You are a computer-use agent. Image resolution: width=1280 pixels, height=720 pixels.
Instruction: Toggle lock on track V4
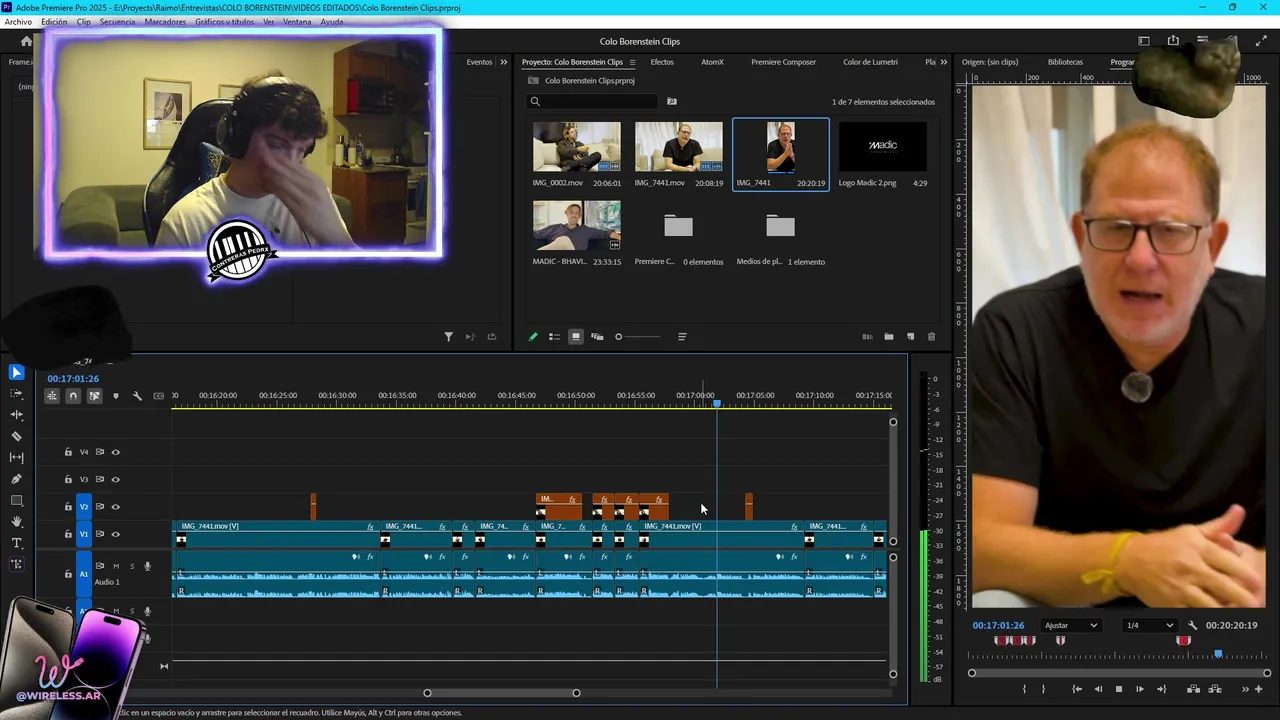(x=68, y=452)
